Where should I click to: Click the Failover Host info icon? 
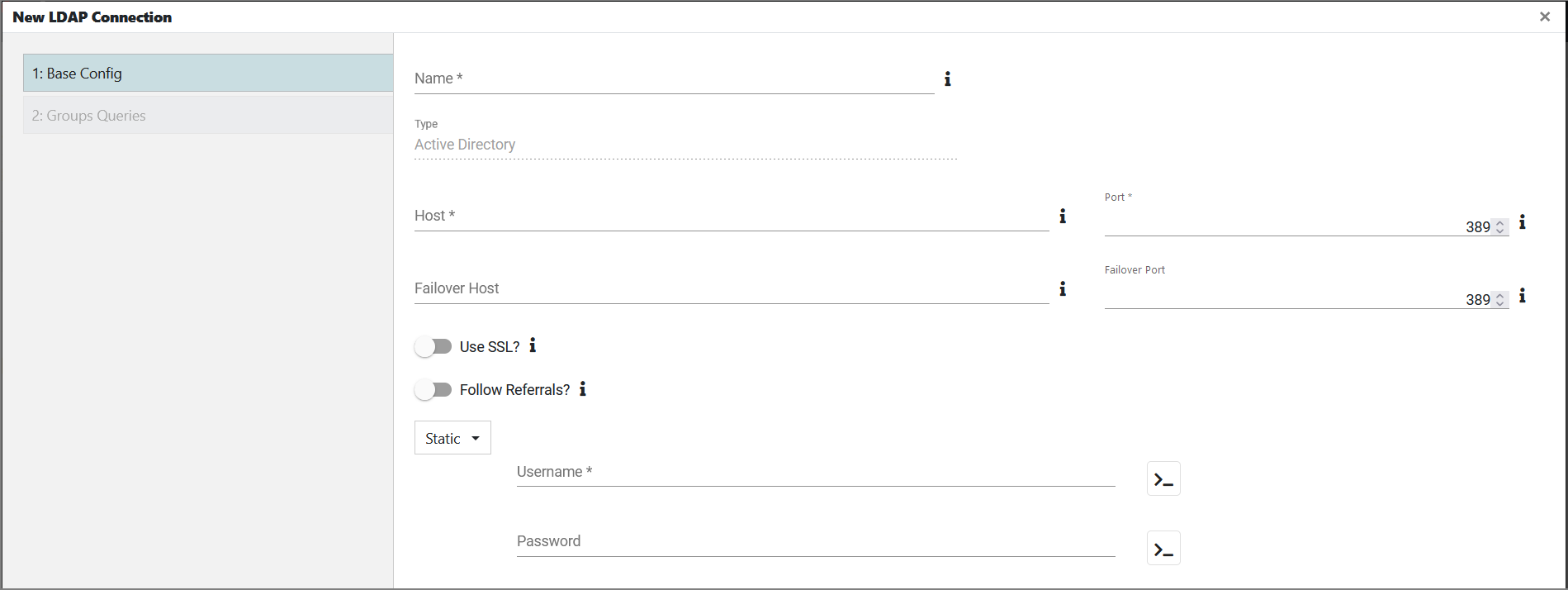tap(1063, 289)
